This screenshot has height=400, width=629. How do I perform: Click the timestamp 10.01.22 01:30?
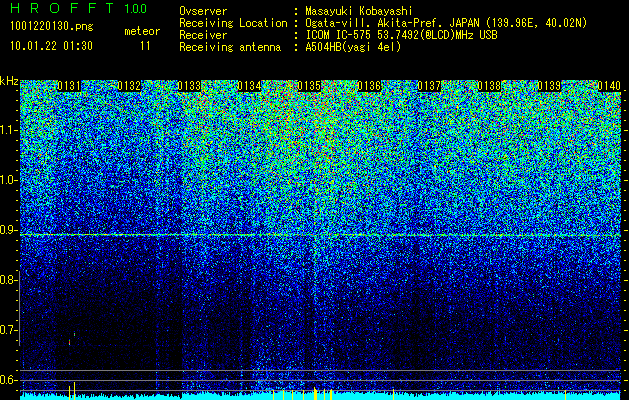pos(51,46)
